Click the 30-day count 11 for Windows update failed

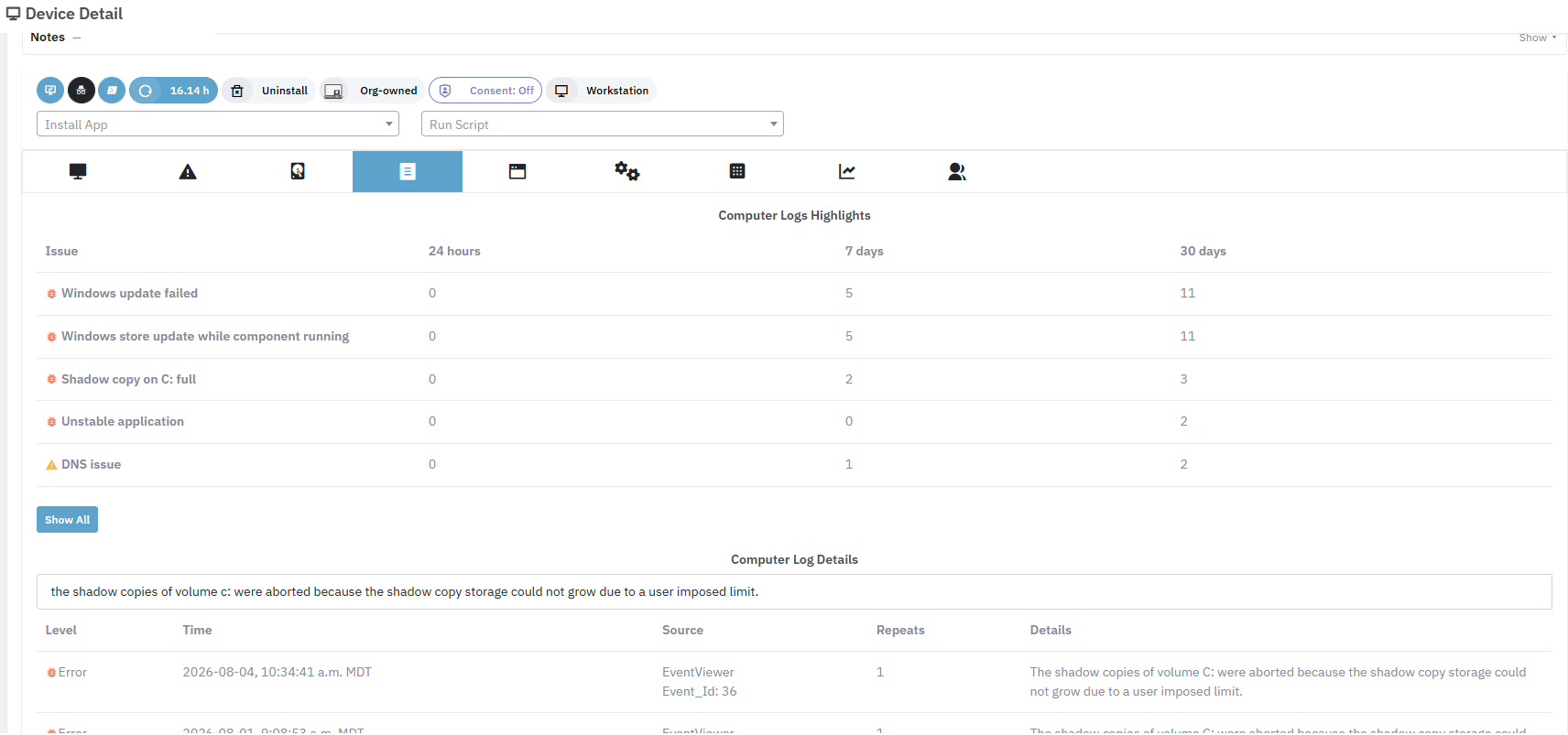[1187, 293]
